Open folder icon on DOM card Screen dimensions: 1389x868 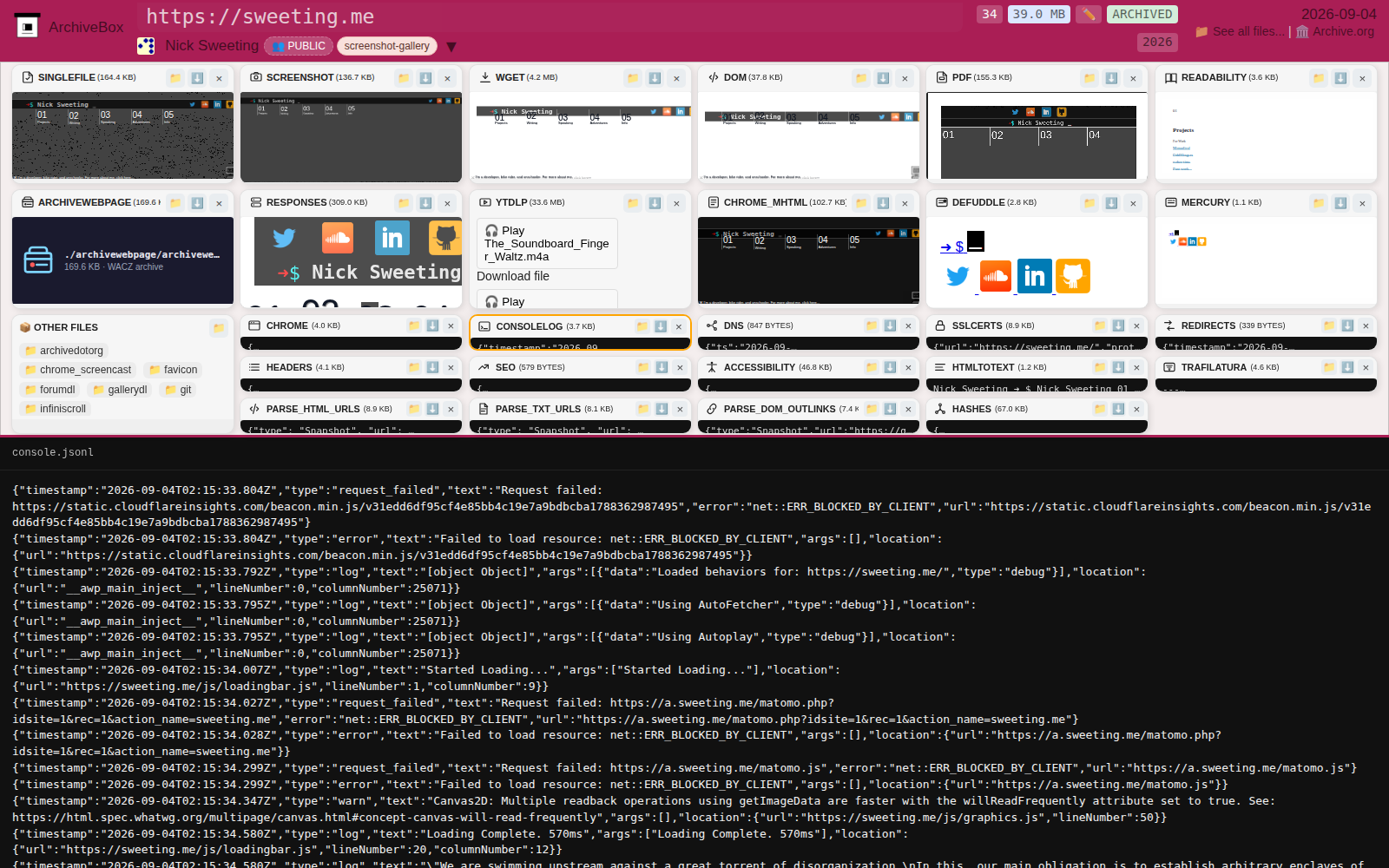(x=861, y=78)
